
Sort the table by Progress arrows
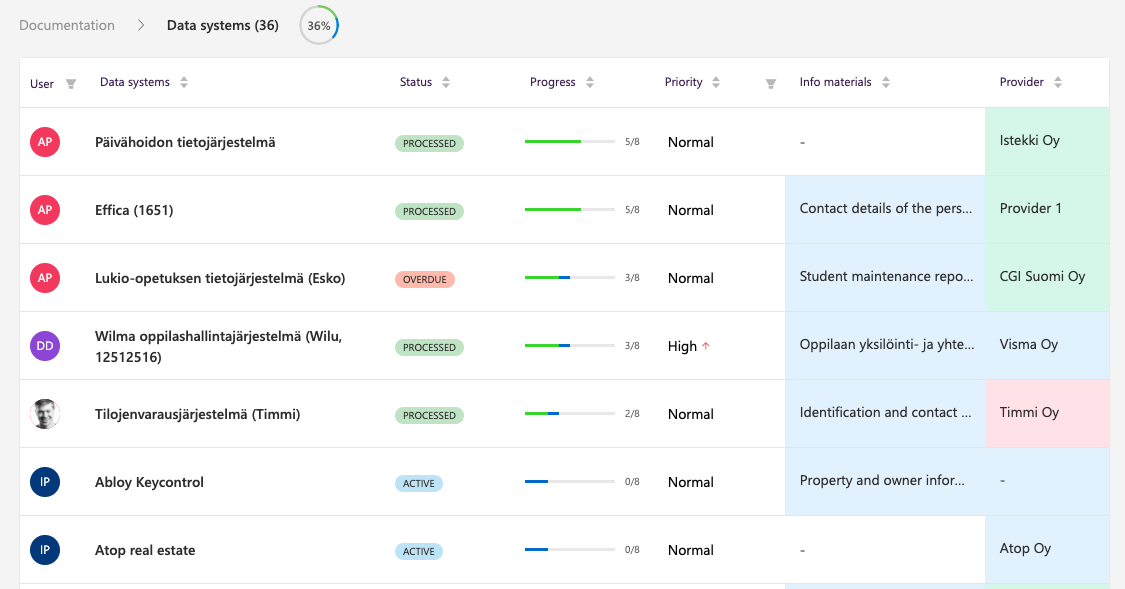(x=590, y=82)
